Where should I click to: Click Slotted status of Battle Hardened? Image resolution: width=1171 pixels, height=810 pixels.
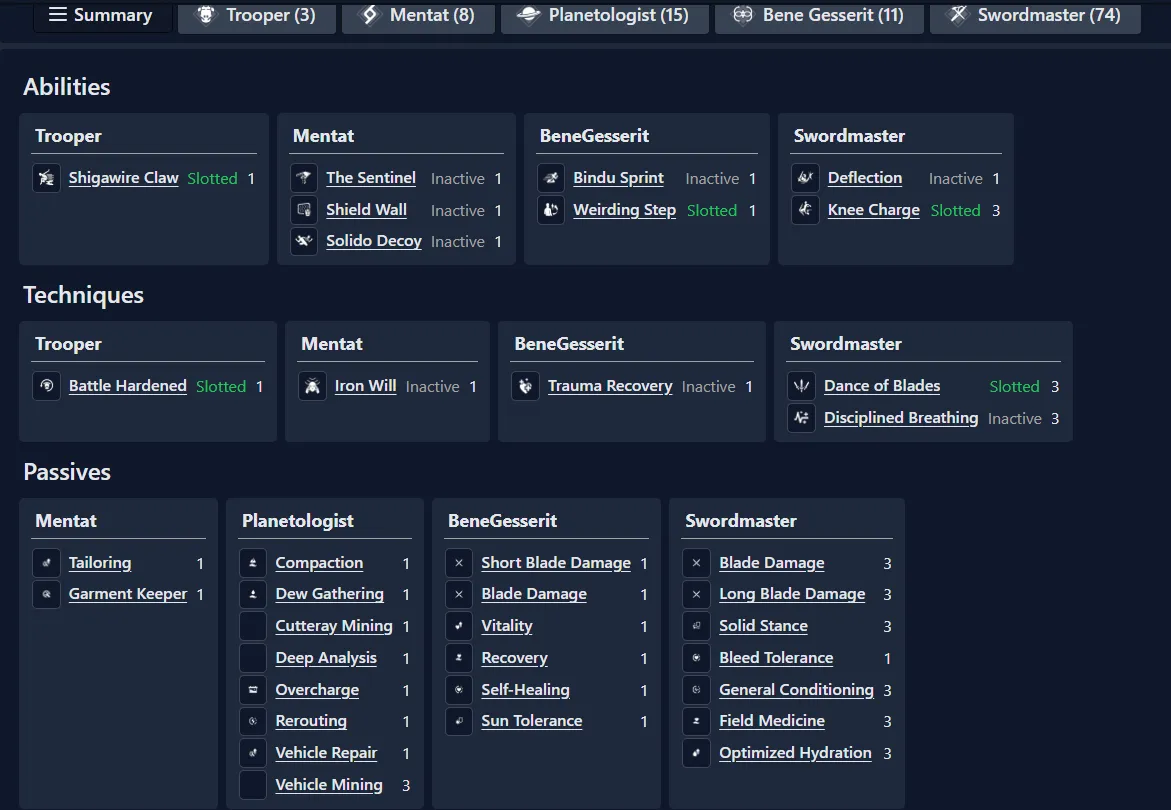pos(221,387)
